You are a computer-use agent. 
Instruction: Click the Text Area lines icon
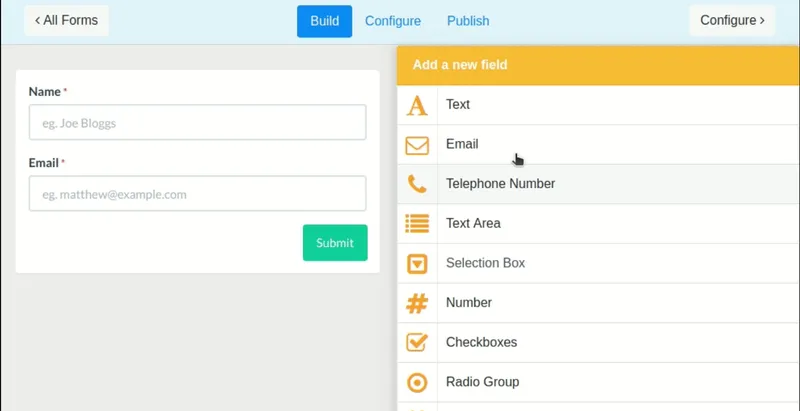tap(417, 223)
